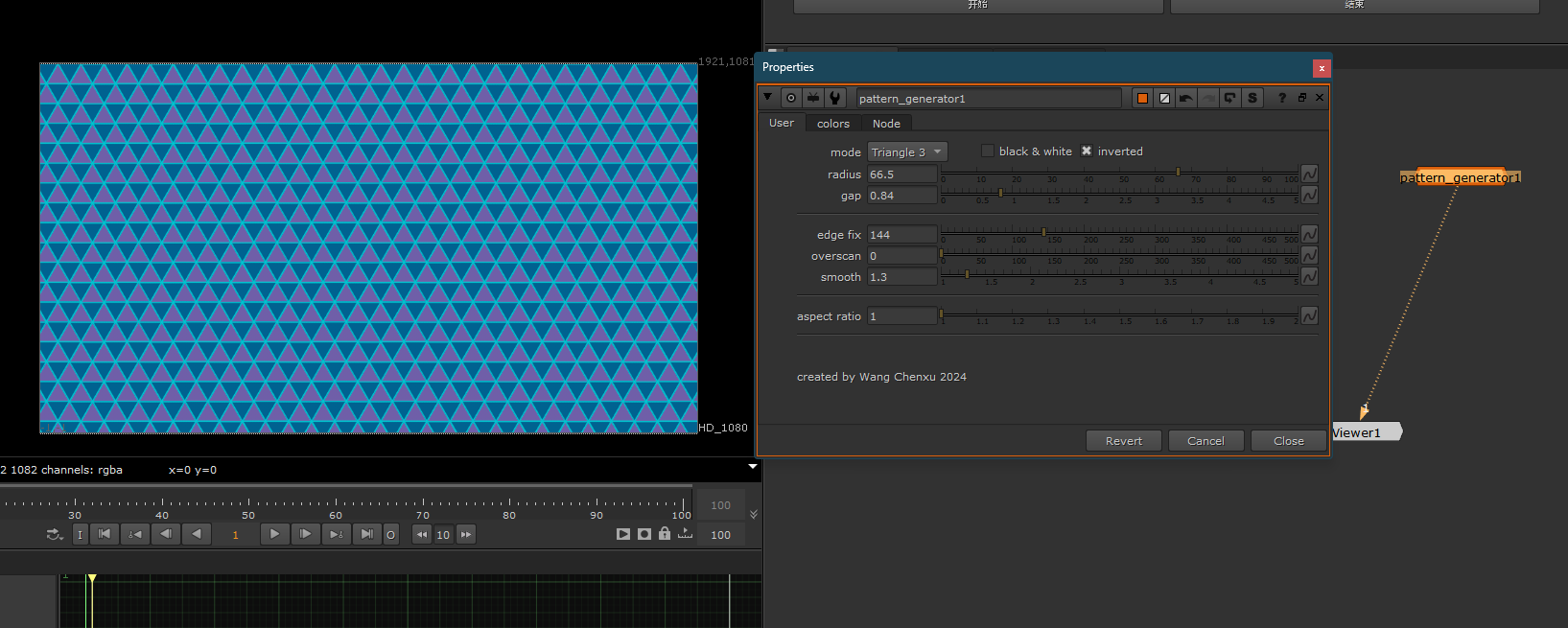
Task: Uncheck the inverted checkbox
Action: tap(1087, 151)
